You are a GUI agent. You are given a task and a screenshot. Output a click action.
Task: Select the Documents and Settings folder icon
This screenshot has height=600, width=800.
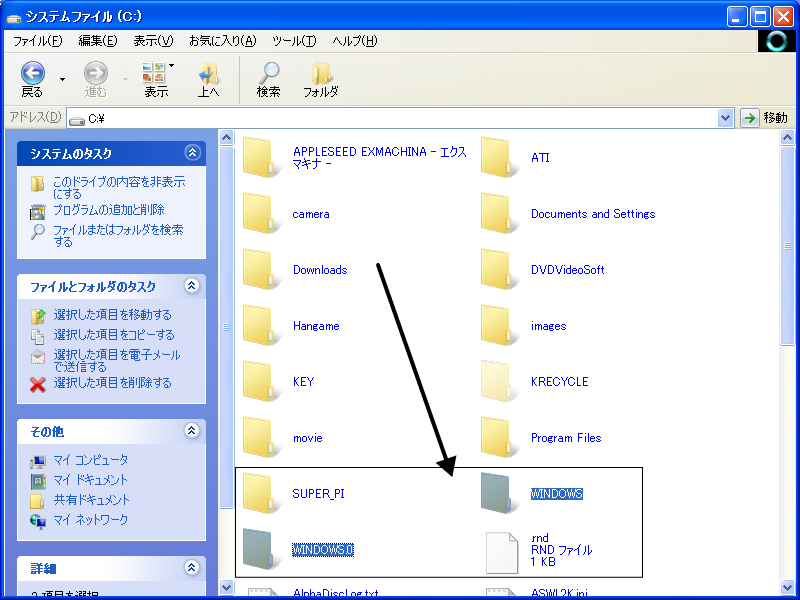coord(500,214)
